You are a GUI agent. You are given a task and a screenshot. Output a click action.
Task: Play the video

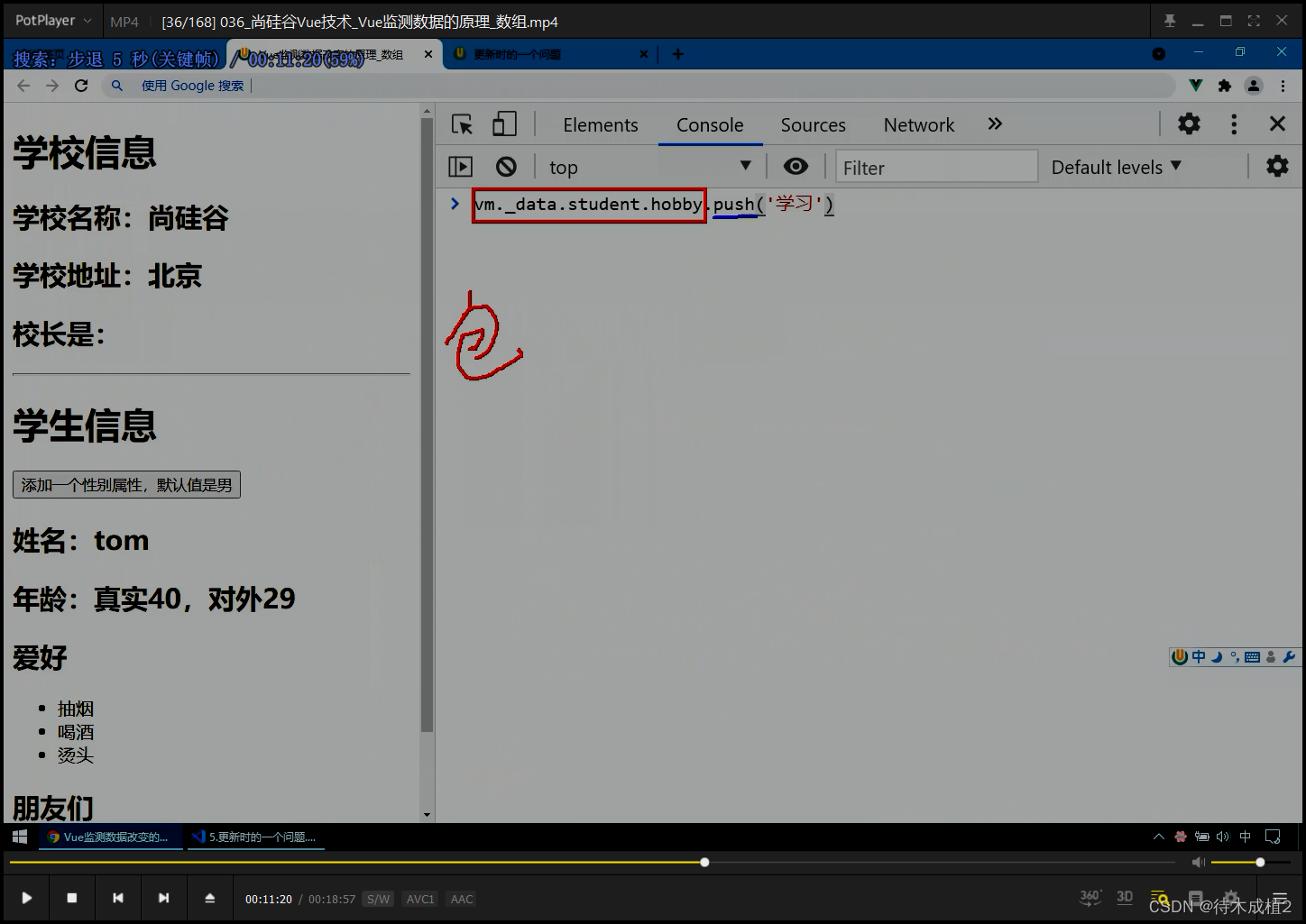pos(26,898)
